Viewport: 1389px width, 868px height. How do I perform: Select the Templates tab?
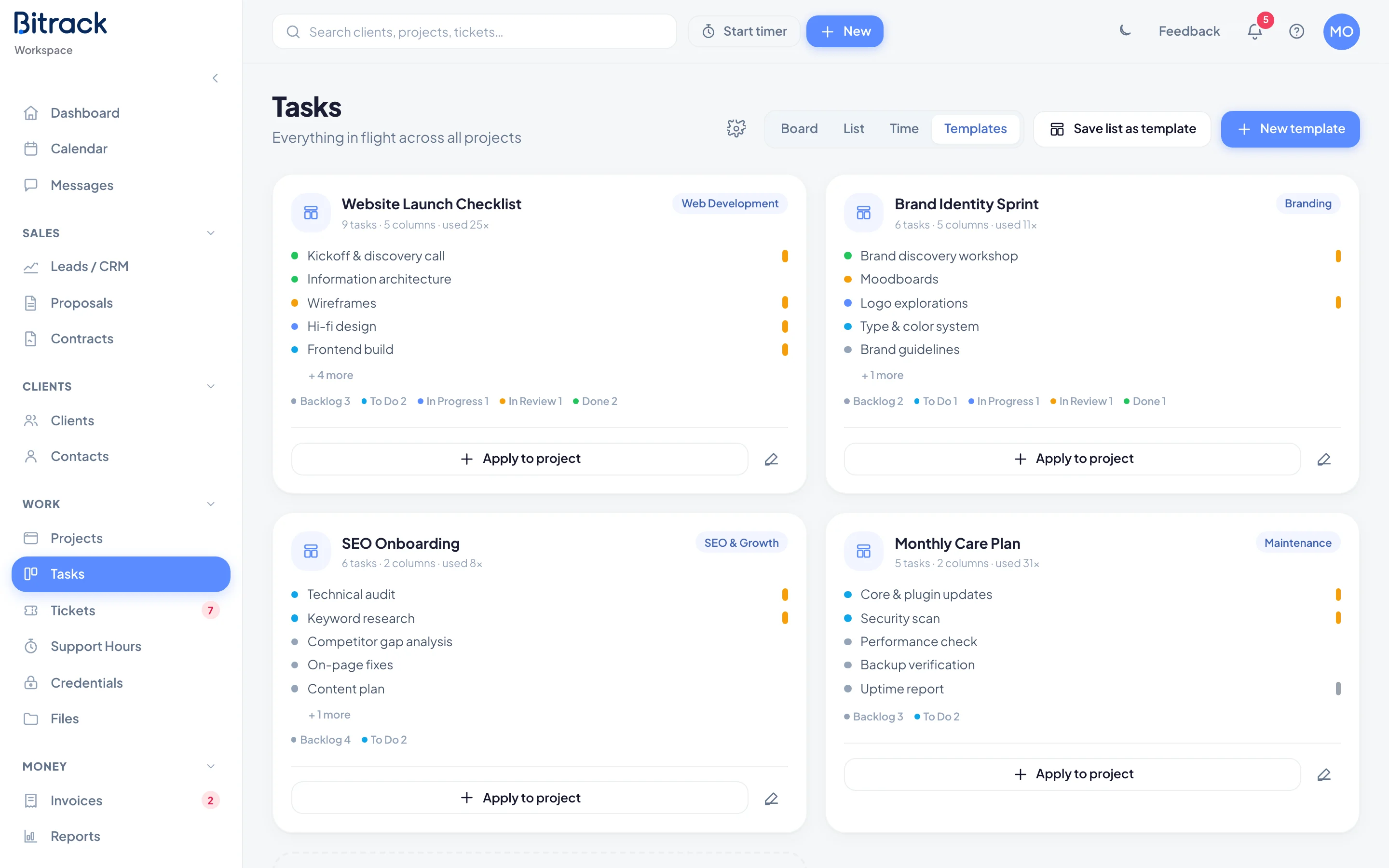coord(975,129)
